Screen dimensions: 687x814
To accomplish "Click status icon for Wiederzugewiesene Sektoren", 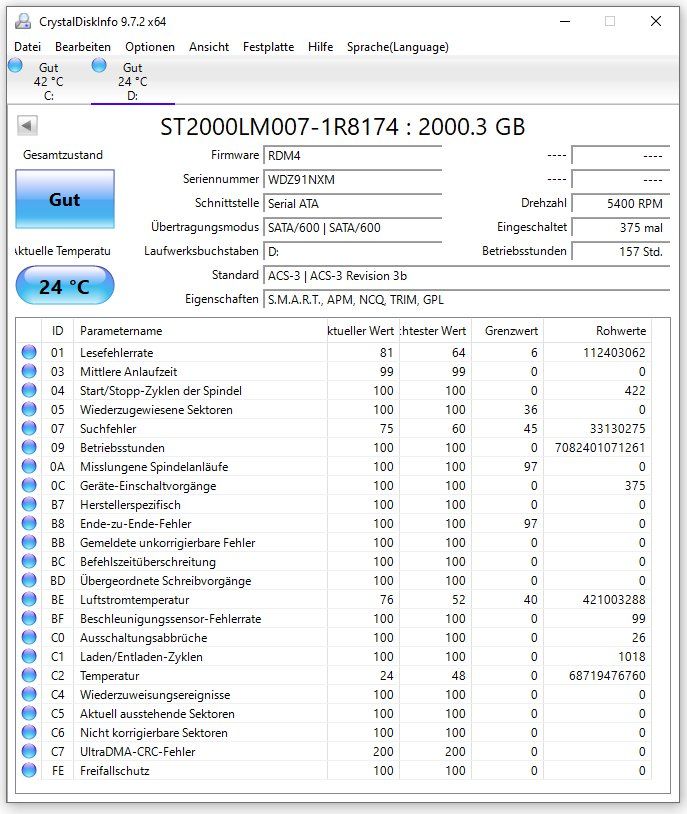I will (29, 409).
